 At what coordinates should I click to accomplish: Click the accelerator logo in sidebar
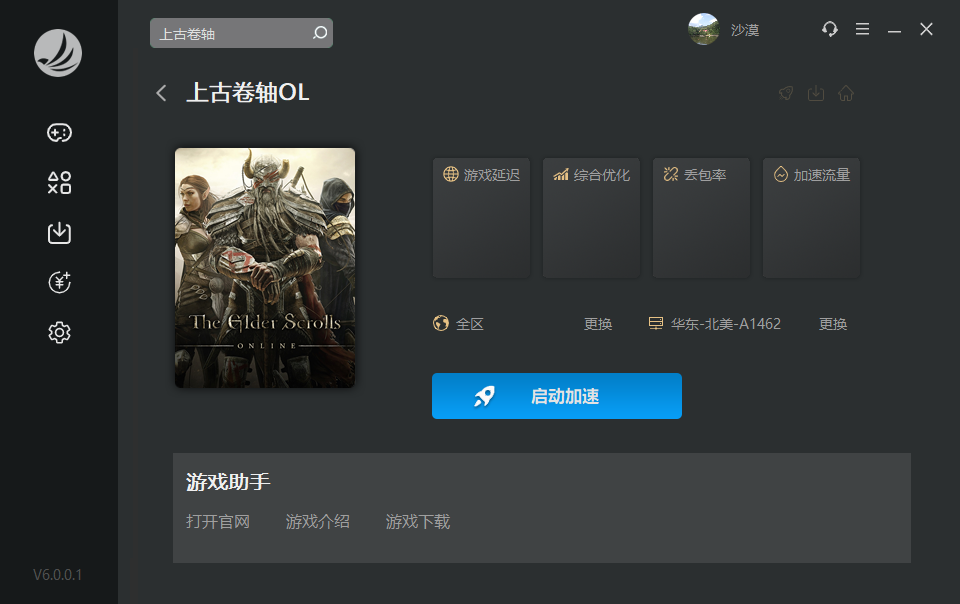pyautogui.click(x=58, y=53)
